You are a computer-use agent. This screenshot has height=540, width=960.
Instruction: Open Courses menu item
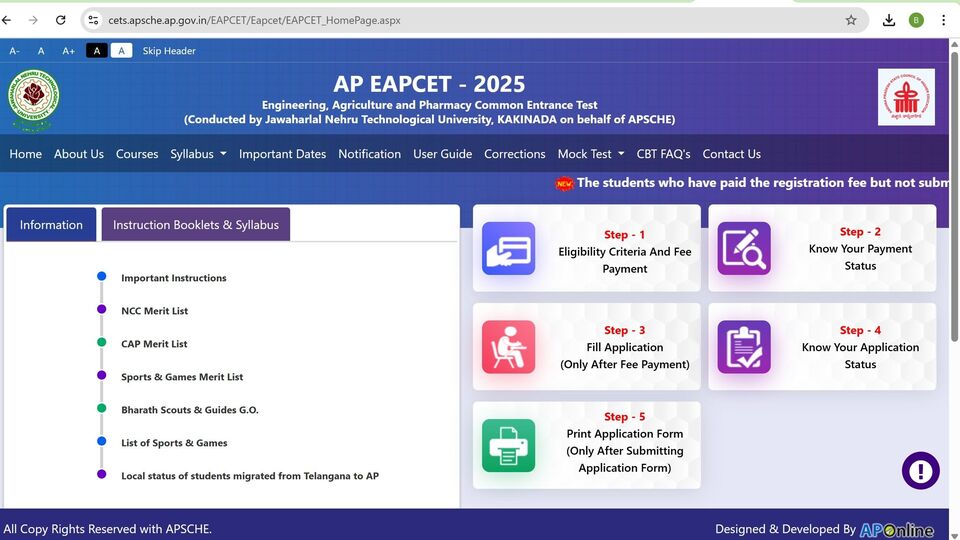(137, 154)
